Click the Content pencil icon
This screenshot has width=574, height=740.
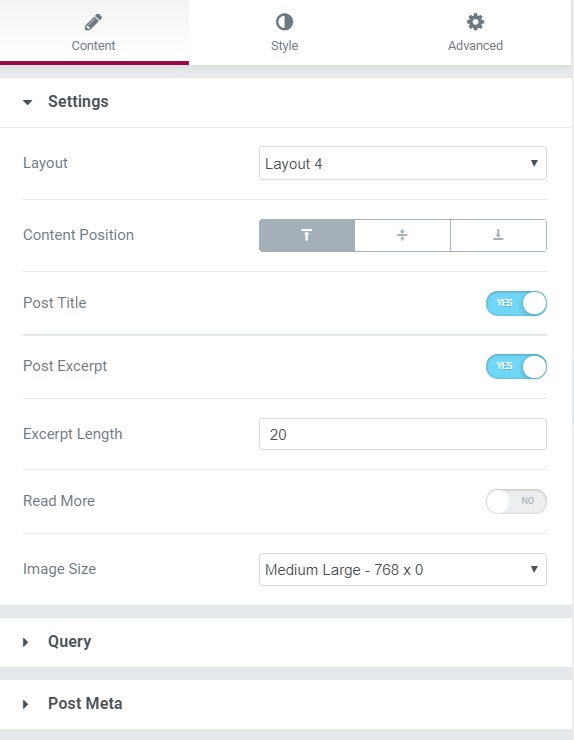click(93, 22)
